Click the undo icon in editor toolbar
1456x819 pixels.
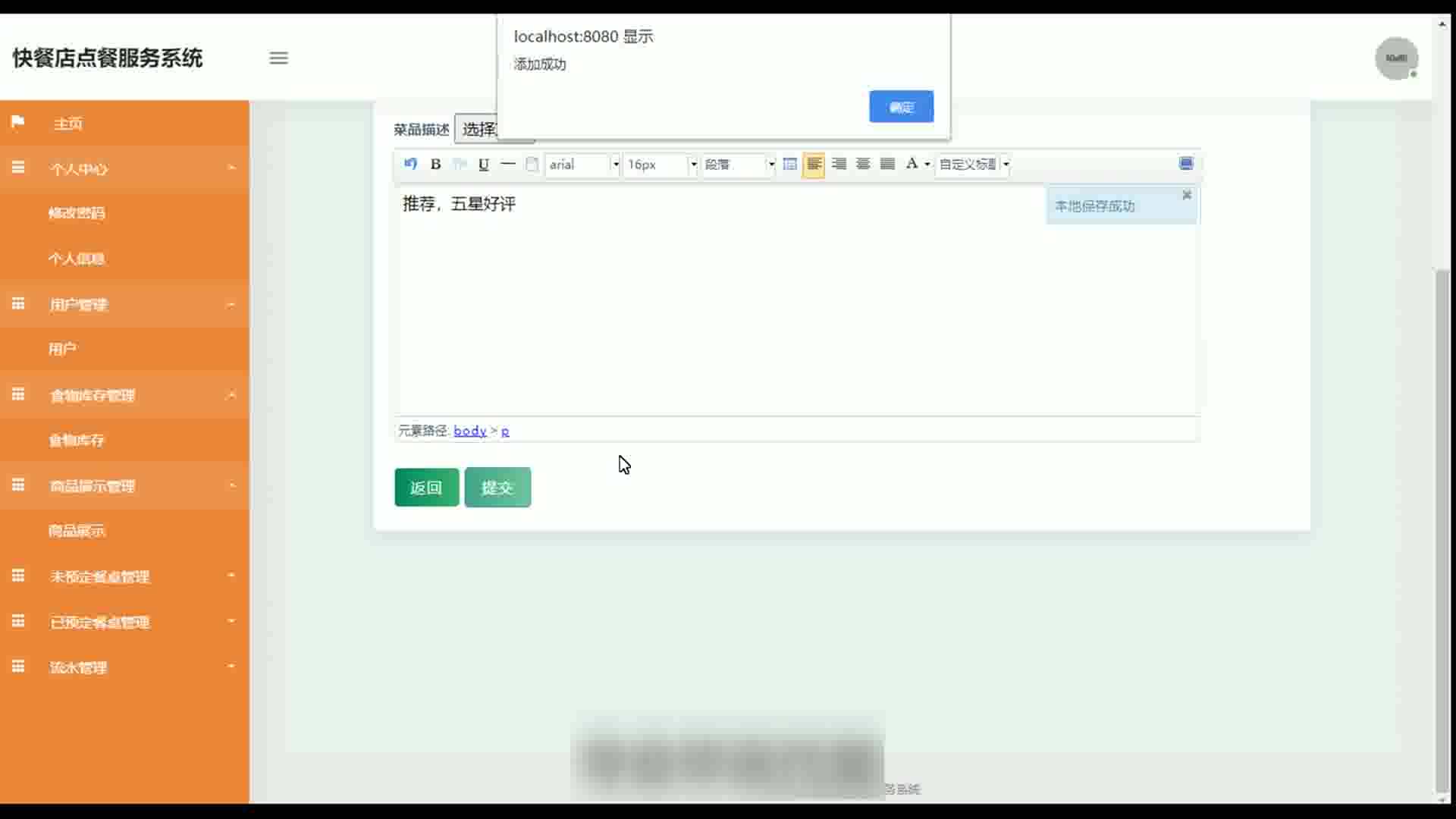tap(410, 164)
